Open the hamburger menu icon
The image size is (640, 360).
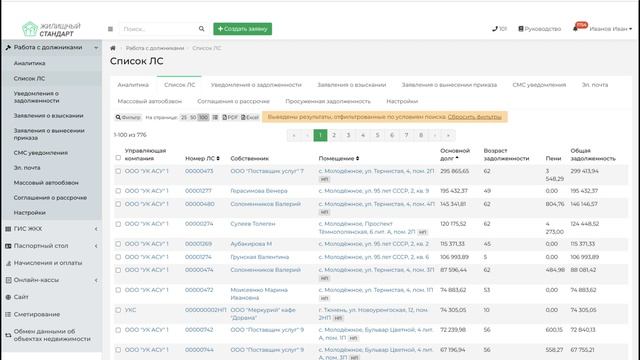pos(110,29)
